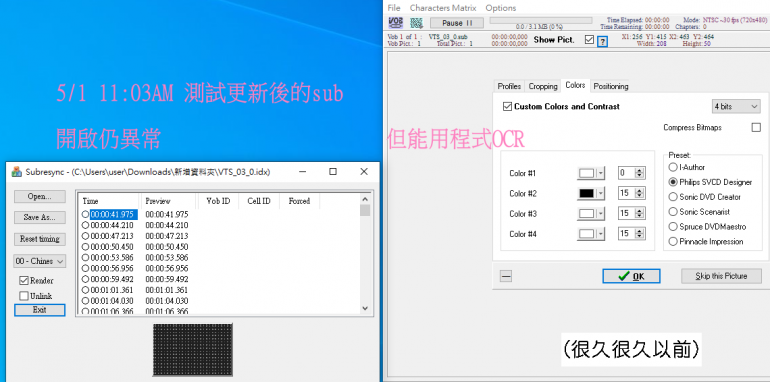Click the blue question mark help icon
770x382 pixels.
[602, 41]
